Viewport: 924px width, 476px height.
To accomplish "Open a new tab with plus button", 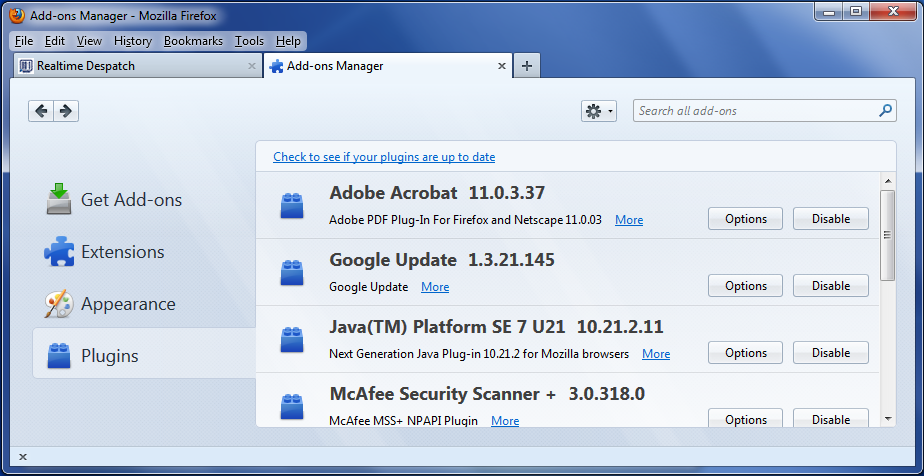I will pos(527,66).
